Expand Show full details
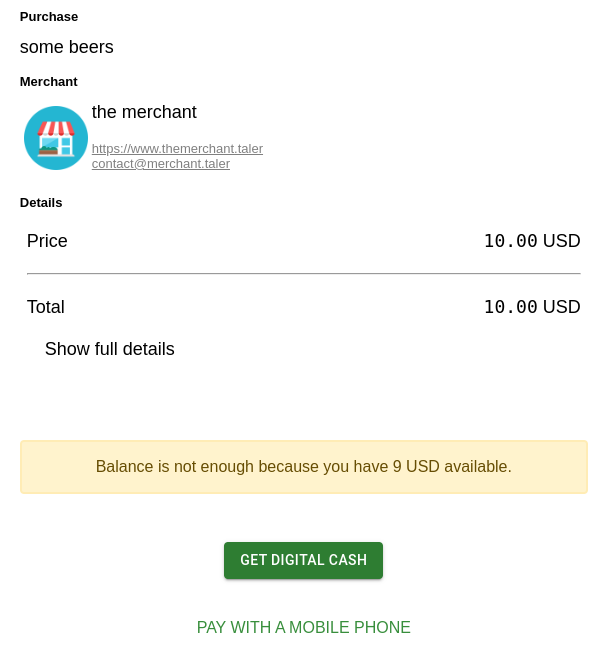This screenshot has height=649, width=610. pos(109,349)
